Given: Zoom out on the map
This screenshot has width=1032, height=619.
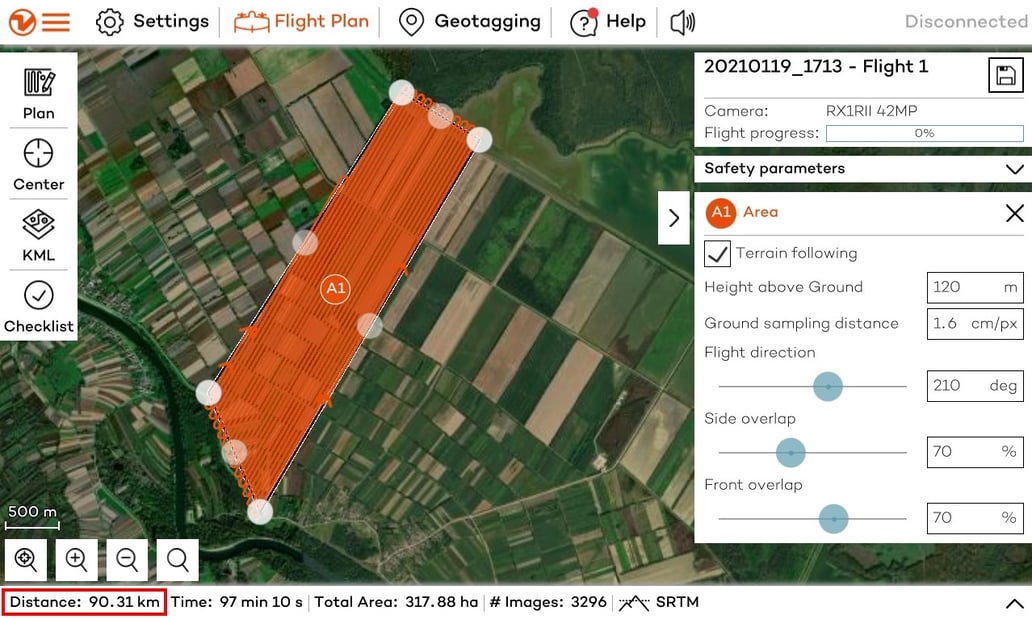Looking at the screenshot, I should (x=127, y=560).
